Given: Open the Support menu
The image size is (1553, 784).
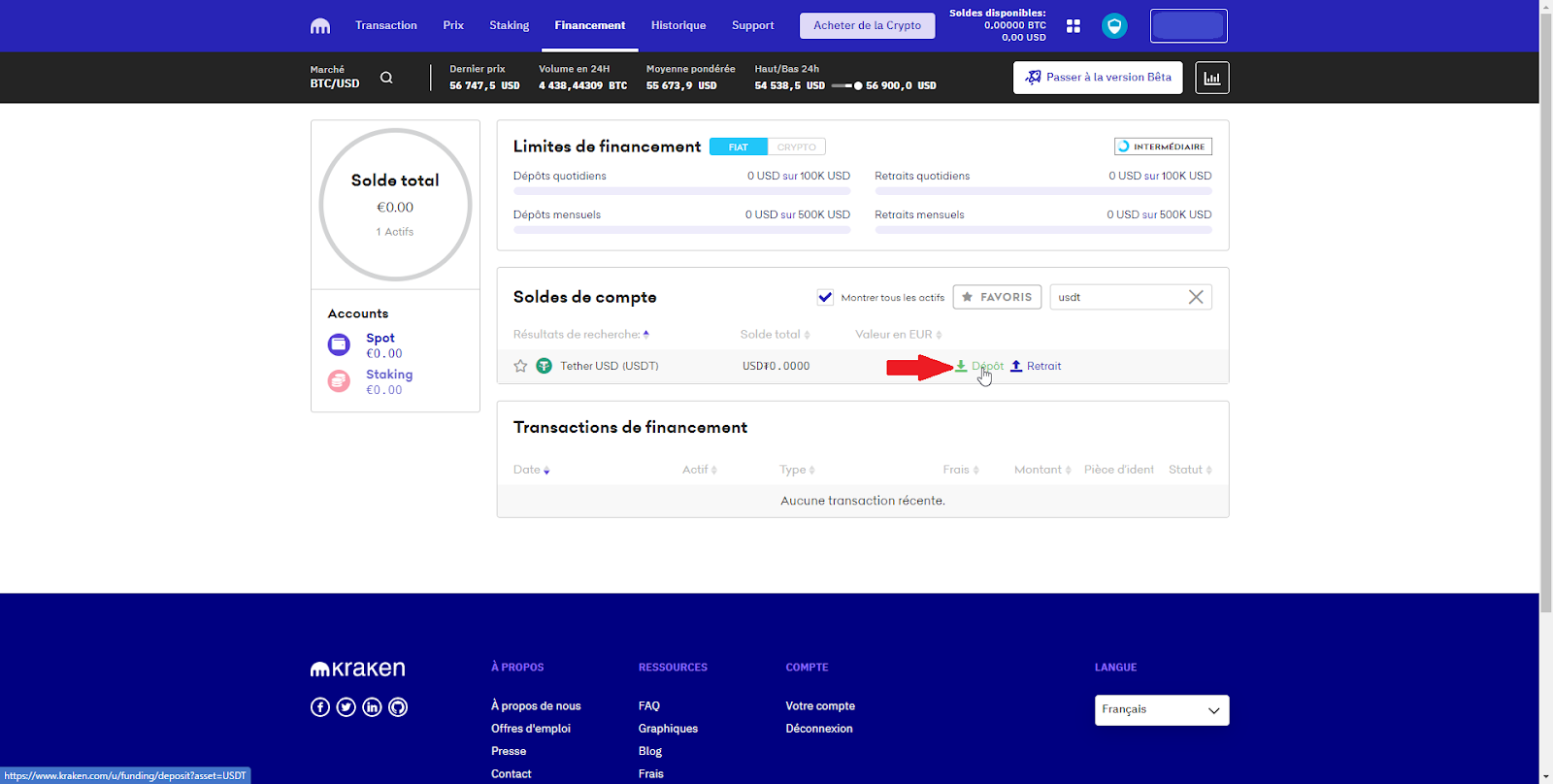Looking at the screenshot, I should (x=753, y=25).
